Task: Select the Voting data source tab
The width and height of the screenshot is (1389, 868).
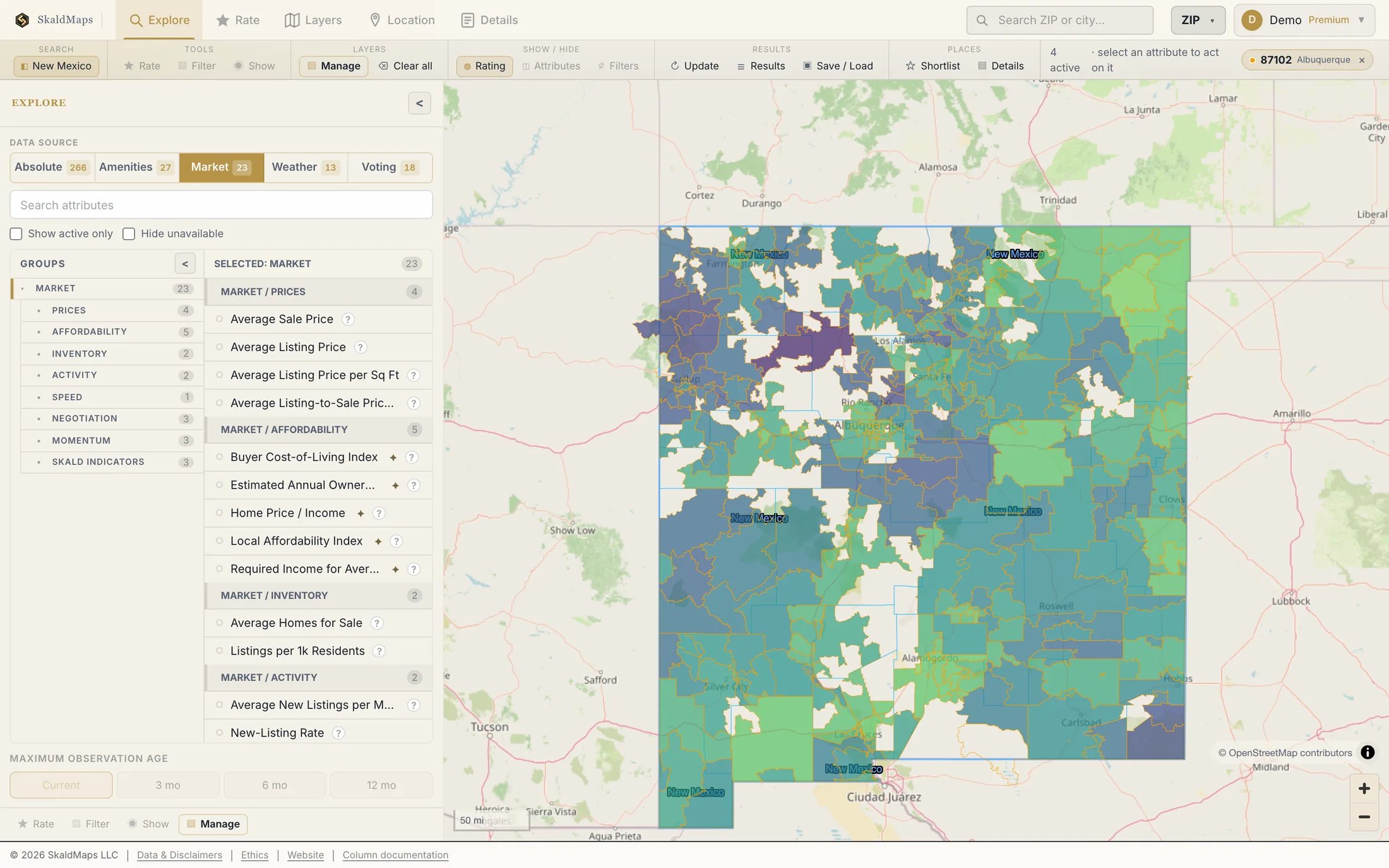Action: 390,167
